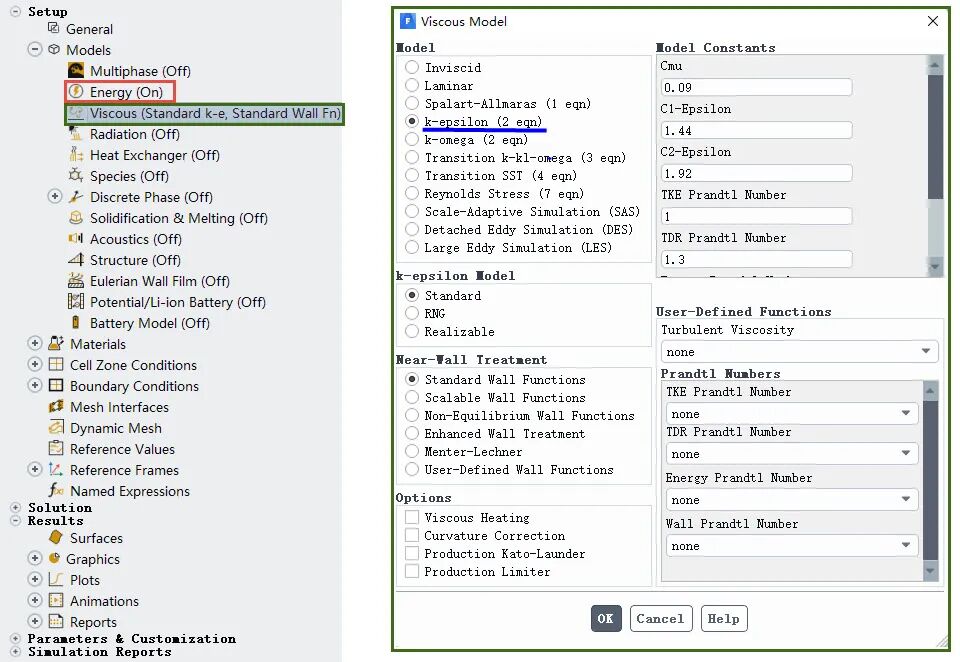Select the Inviscid model radio button
Image resolution: width=960 pixels, height=662 pixels.
coord(412,67)
